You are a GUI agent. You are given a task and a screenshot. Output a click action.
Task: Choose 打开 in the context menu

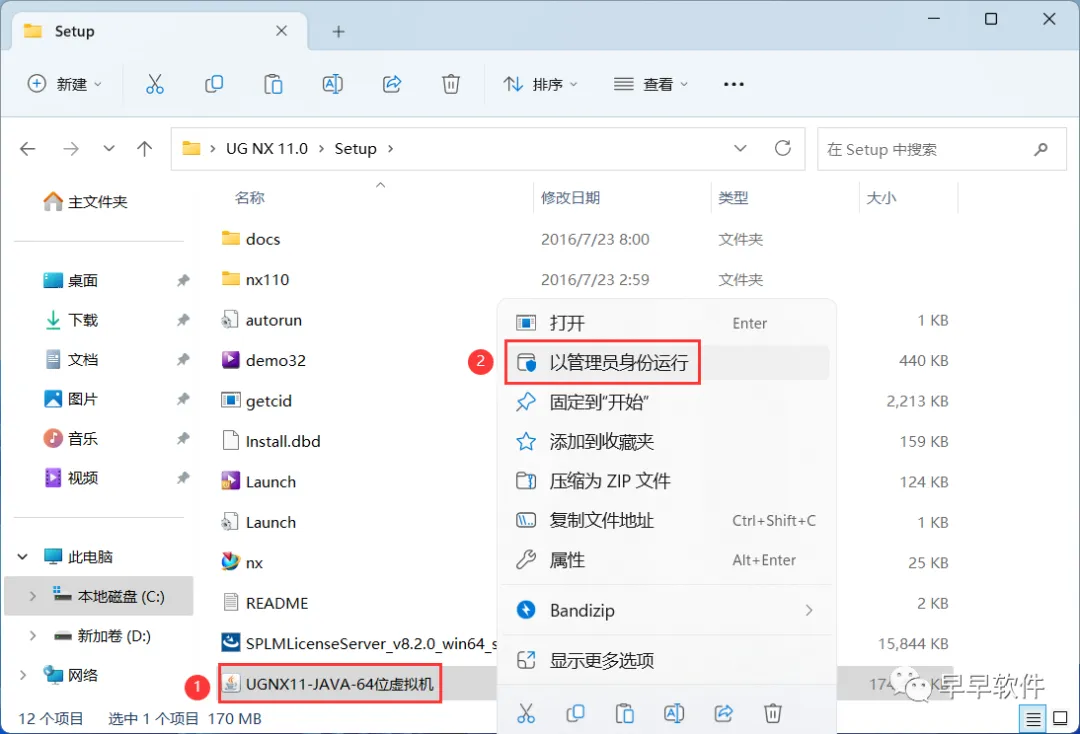667,323
